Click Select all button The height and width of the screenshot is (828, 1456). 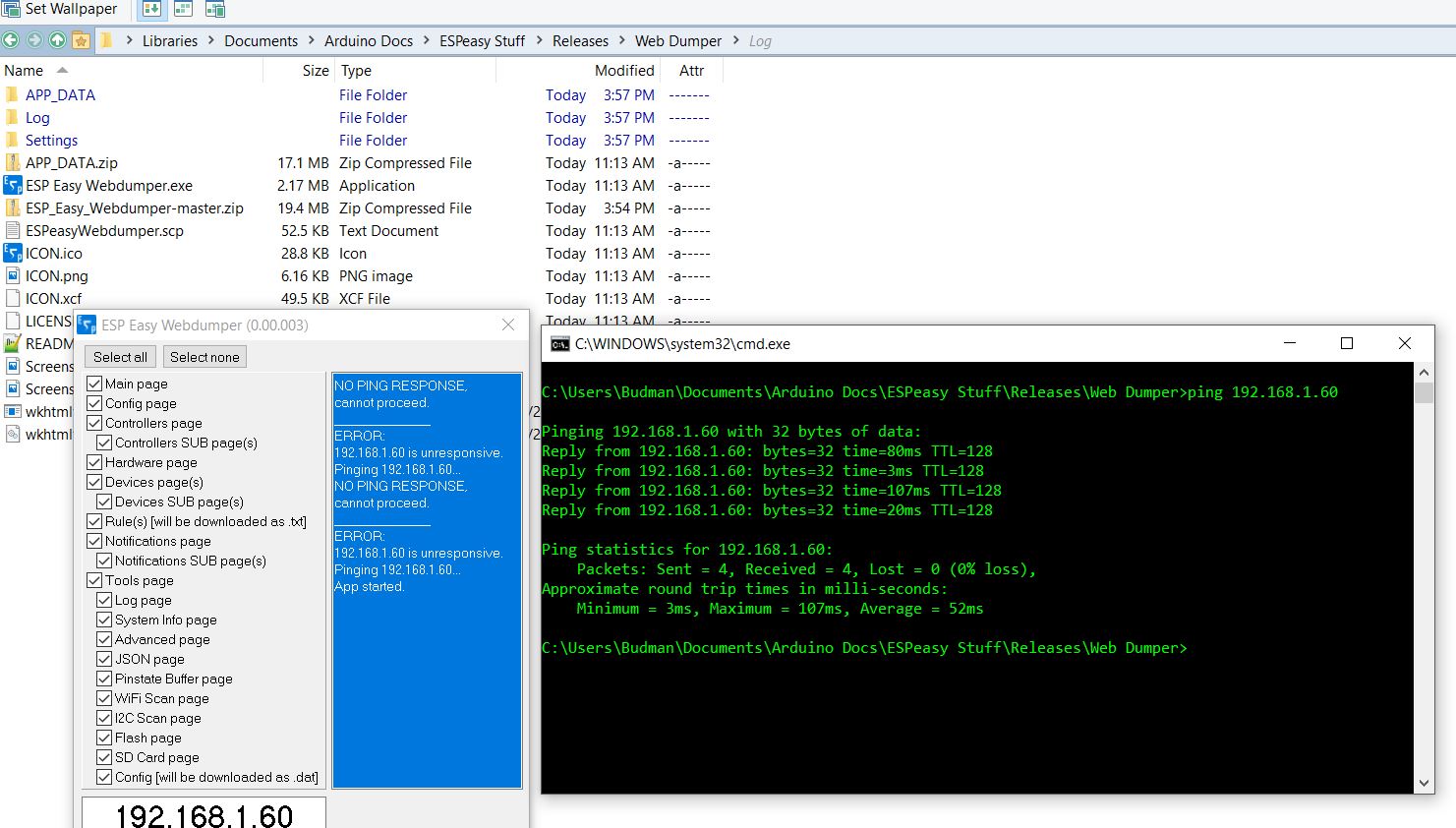120,357
